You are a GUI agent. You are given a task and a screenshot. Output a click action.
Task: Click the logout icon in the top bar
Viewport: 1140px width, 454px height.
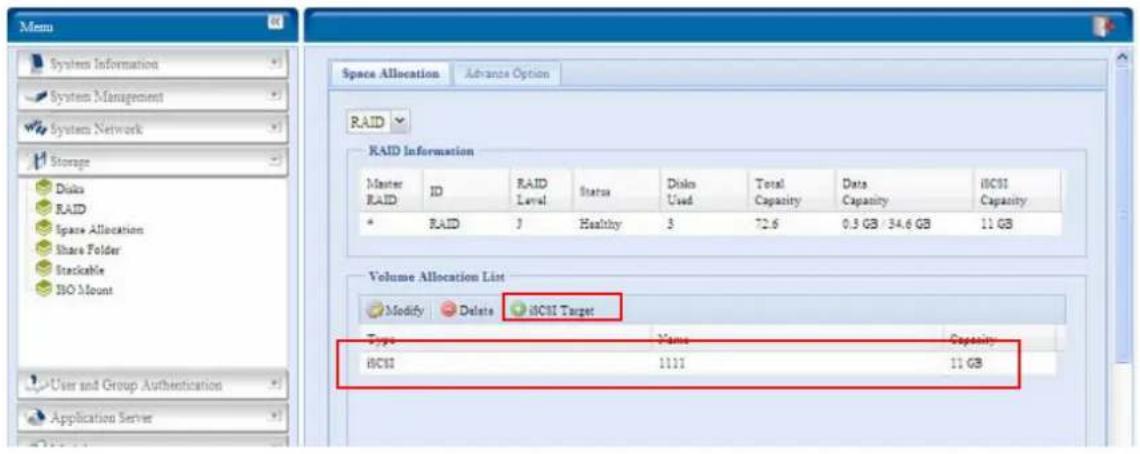(1103, 26)
